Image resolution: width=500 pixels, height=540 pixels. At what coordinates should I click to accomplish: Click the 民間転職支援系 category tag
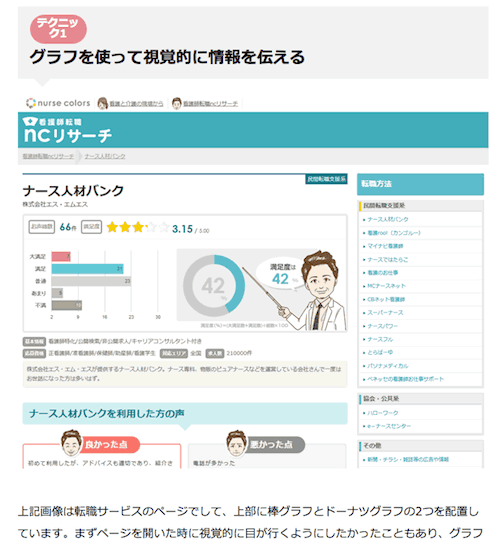(326, 179)
